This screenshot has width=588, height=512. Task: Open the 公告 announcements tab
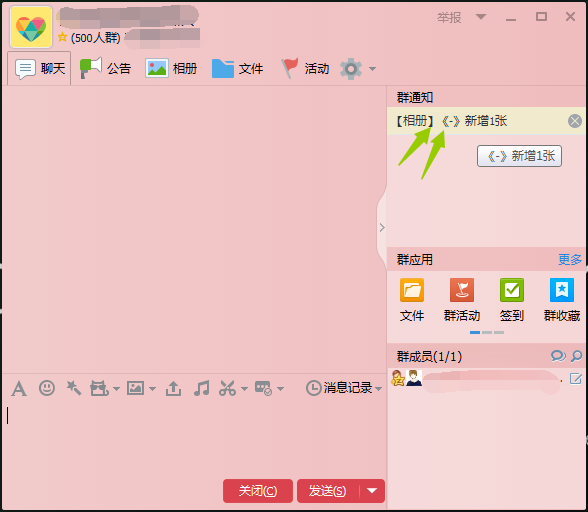(x=105, y=69)
